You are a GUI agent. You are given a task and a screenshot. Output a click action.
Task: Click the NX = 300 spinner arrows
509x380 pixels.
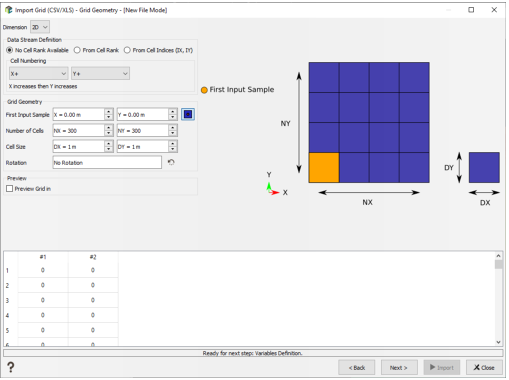pyautogui.click(x=108, y=131)
